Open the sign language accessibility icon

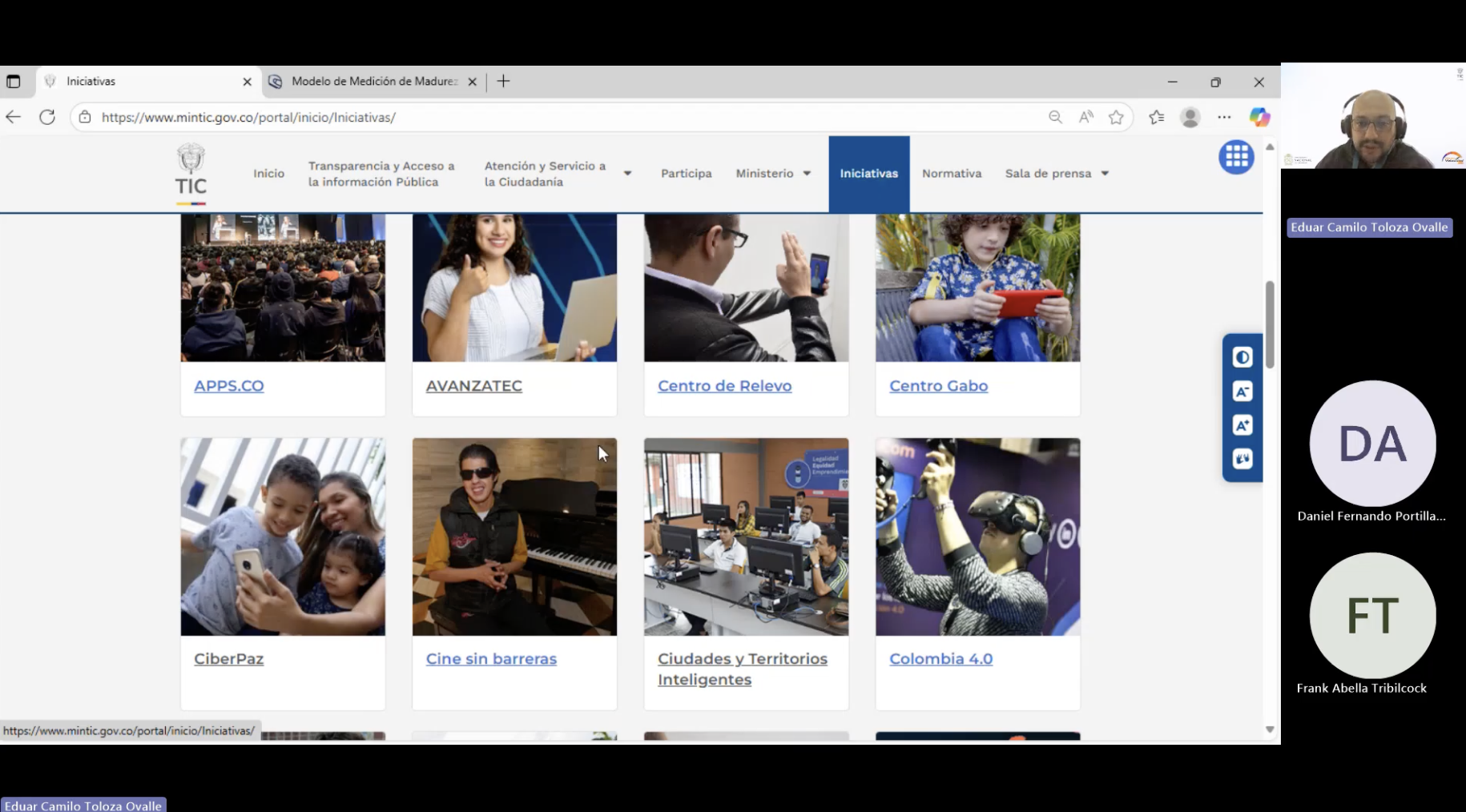(x=1242, y=459)
